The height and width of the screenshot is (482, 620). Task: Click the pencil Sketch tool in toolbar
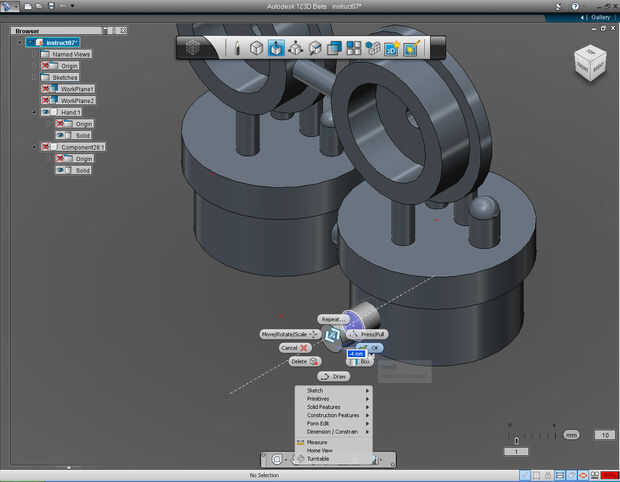(x=237, y=48)
